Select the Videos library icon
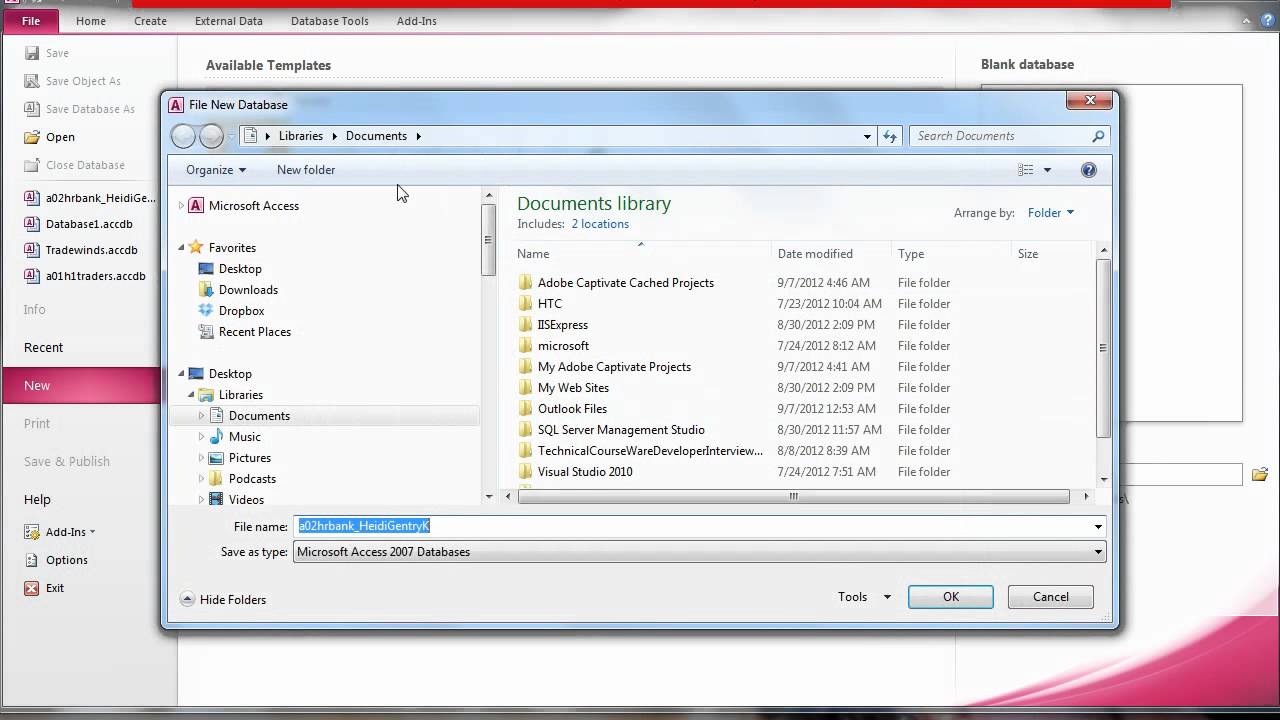 216,499
